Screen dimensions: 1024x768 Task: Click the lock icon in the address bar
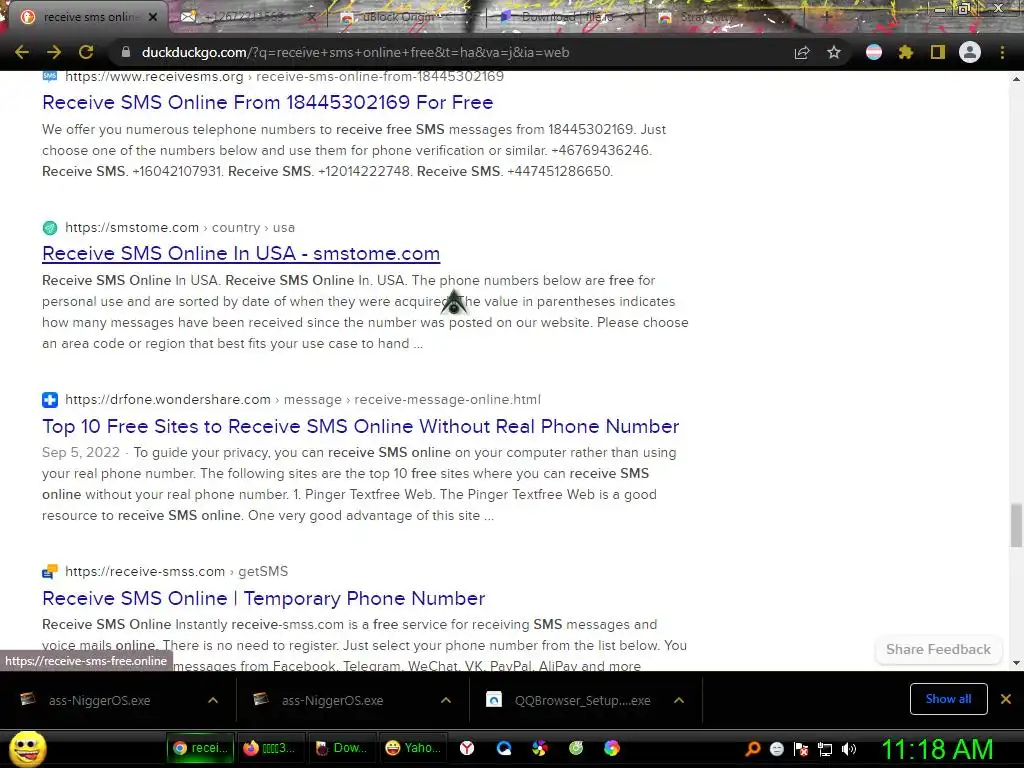point(126,52)
